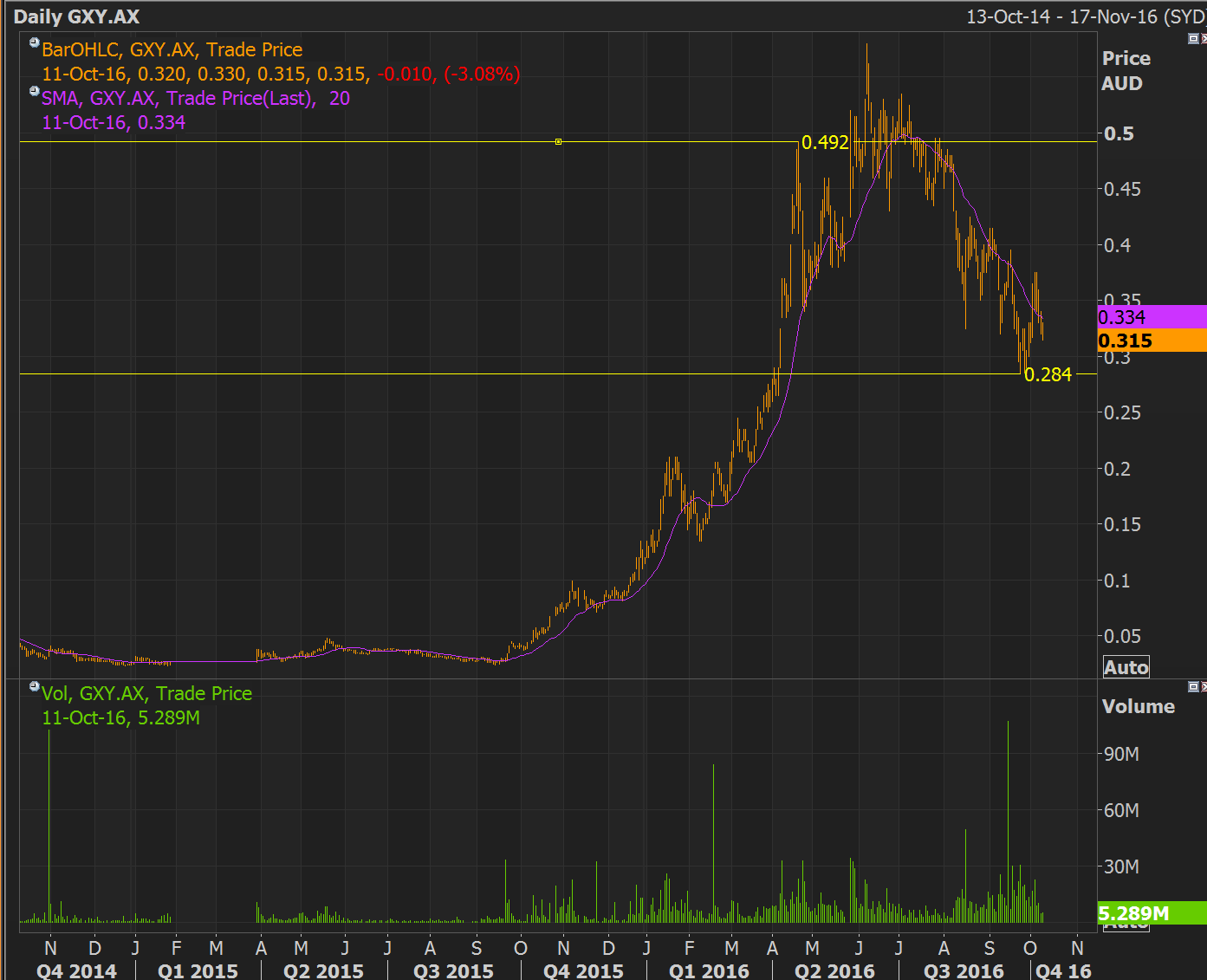Image resolution: width=1207 pixels, height=980 pixels.
Task: Click the 11-Oct-16 OHLC values line
Action: pyautogui.click(x=206, y=74)
